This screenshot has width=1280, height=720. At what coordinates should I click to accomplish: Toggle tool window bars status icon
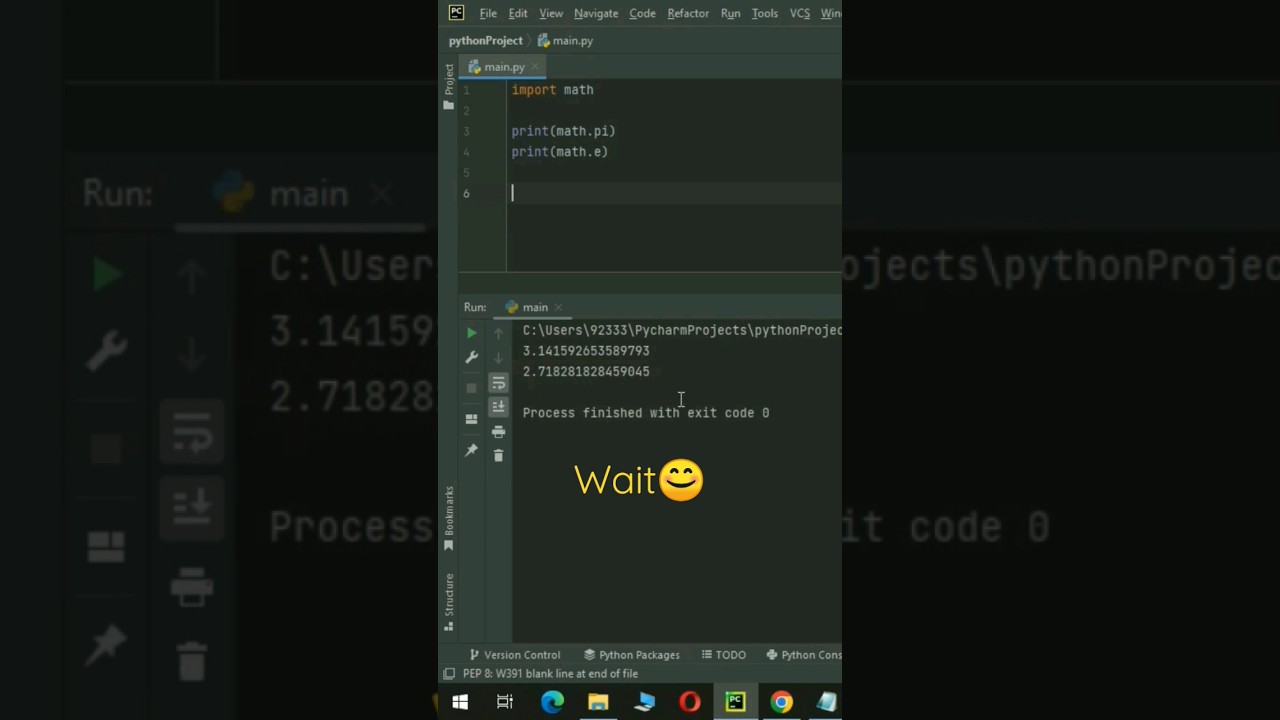pyautogui.click(x=449, y=674)
